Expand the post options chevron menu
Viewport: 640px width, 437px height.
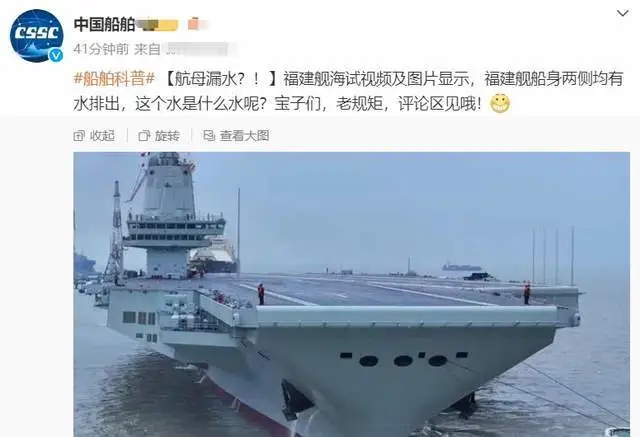coord(622,13)
